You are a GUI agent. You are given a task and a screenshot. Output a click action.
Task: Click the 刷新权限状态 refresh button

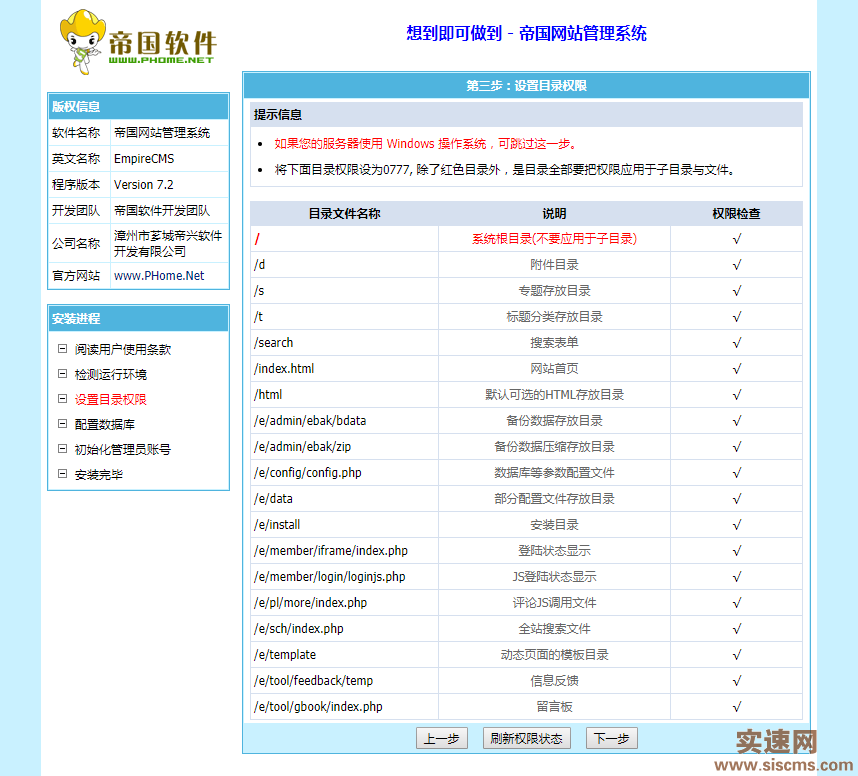point(526,738)
